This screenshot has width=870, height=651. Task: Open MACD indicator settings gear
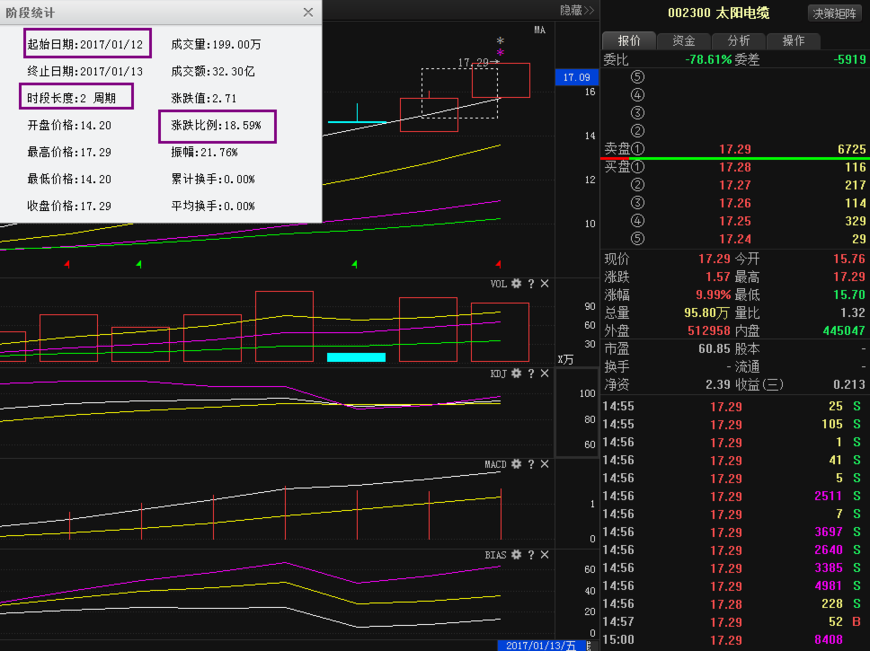tap(516, 464)
